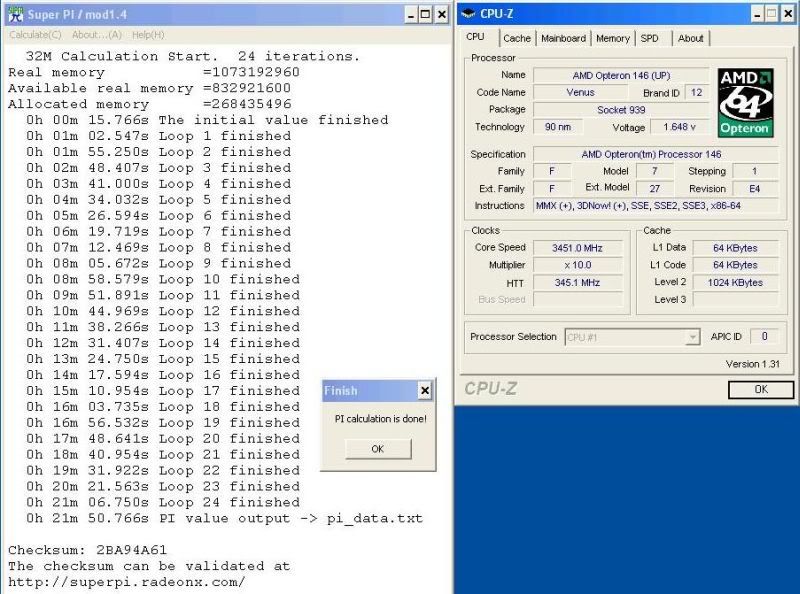Click the Super PI app icon in title bar
This screenshot has width=800, height=594.
(16, 14)
